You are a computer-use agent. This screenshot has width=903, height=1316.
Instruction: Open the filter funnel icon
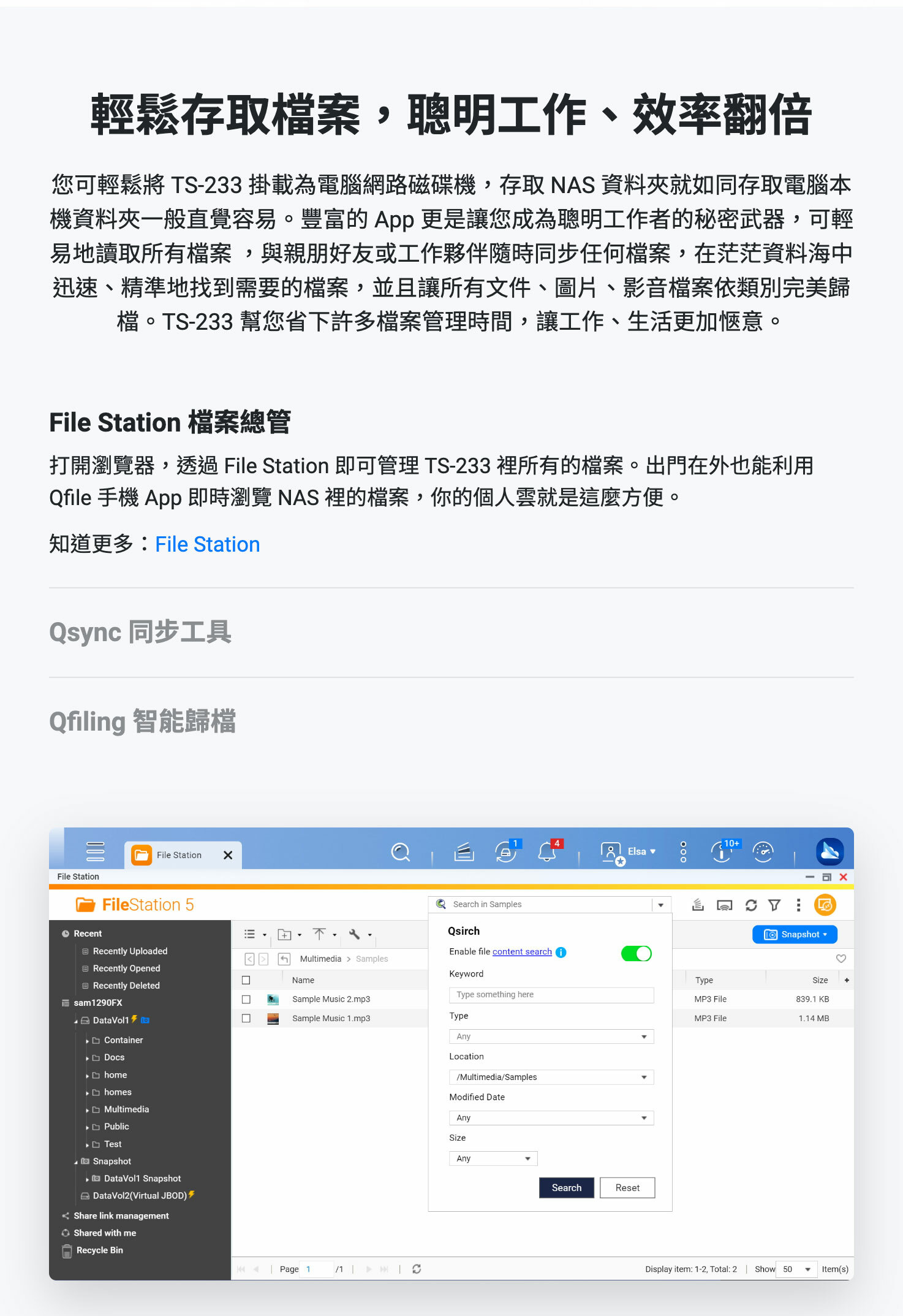click(774, 905)
